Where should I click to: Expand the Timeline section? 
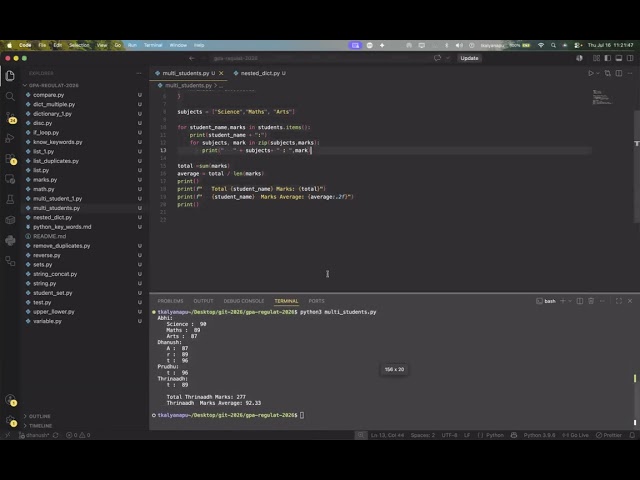pyautogui.click(x=40, y=426)
